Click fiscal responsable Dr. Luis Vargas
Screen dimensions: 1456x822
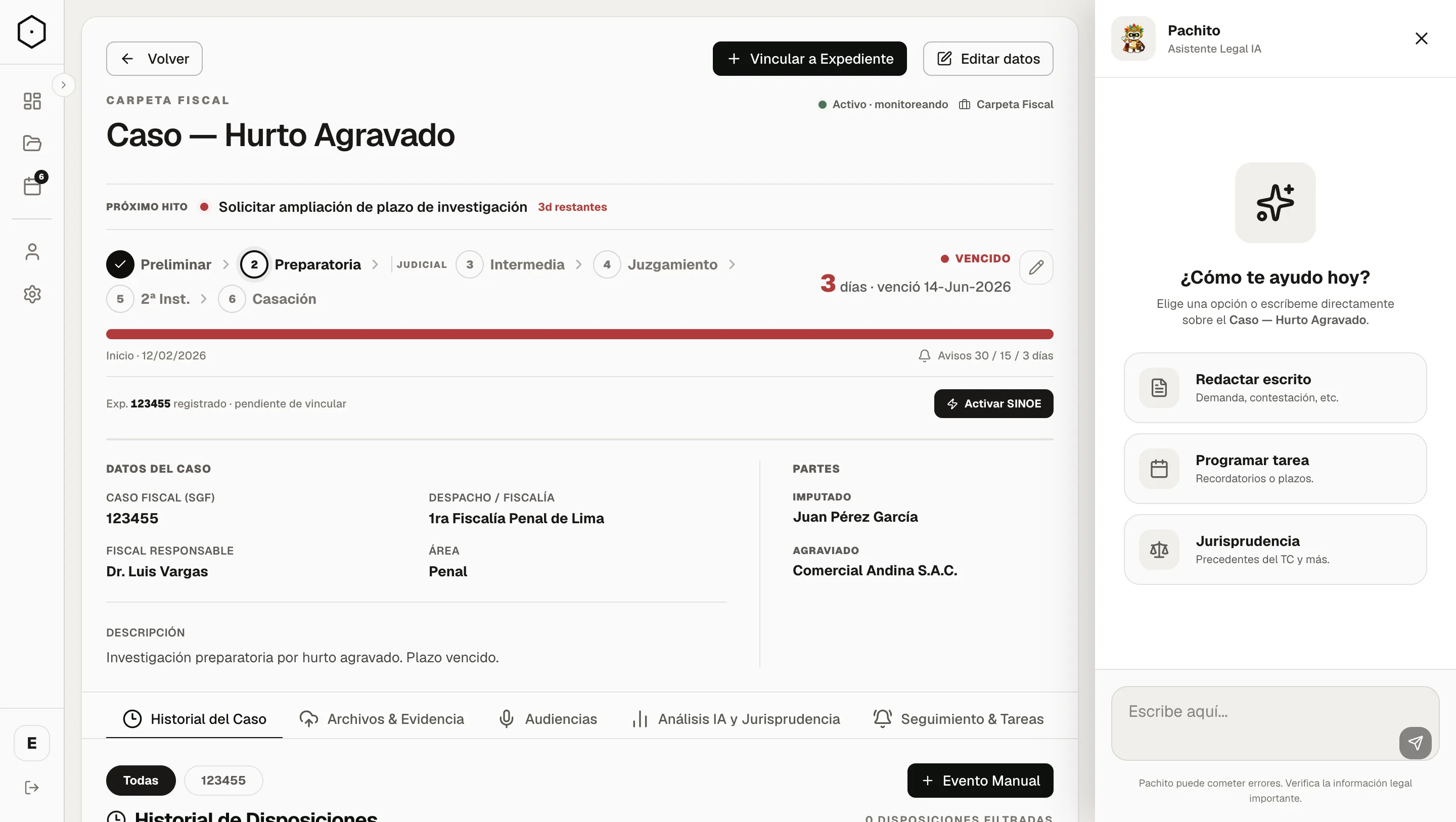tap(157, 572)
